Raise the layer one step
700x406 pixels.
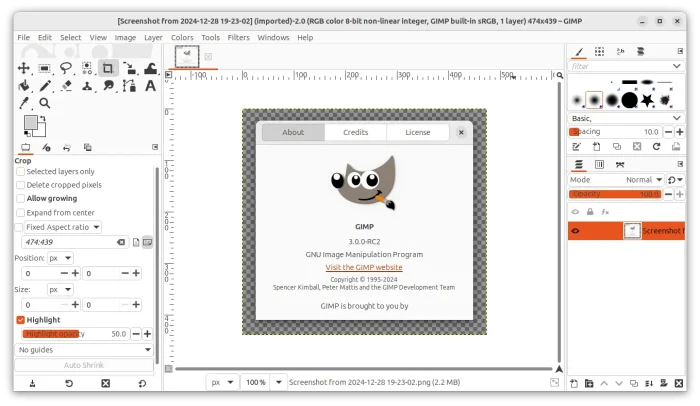[x=604, y=383]
